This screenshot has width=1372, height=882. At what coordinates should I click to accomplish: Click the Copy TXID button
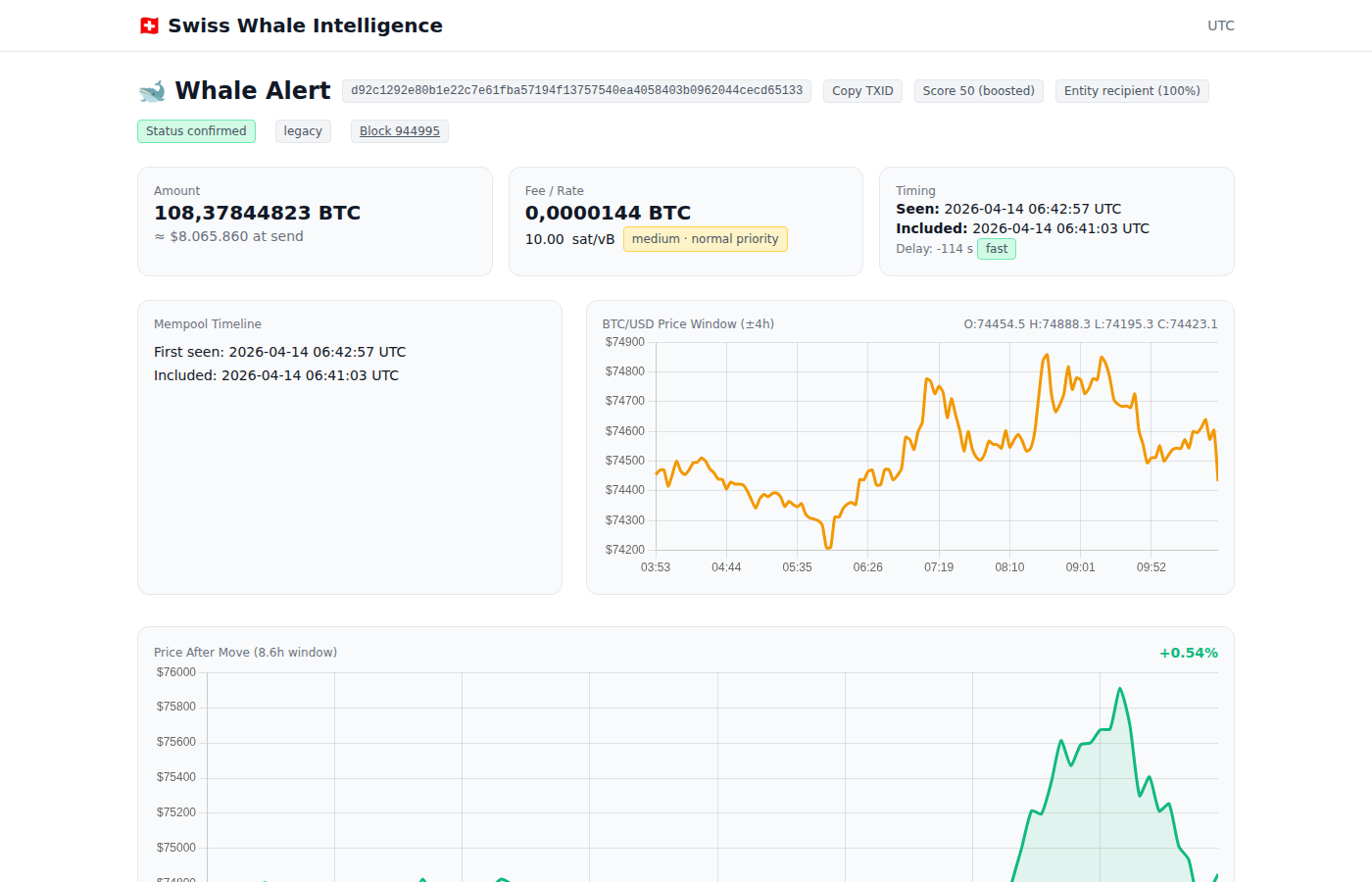click(862, 90)
